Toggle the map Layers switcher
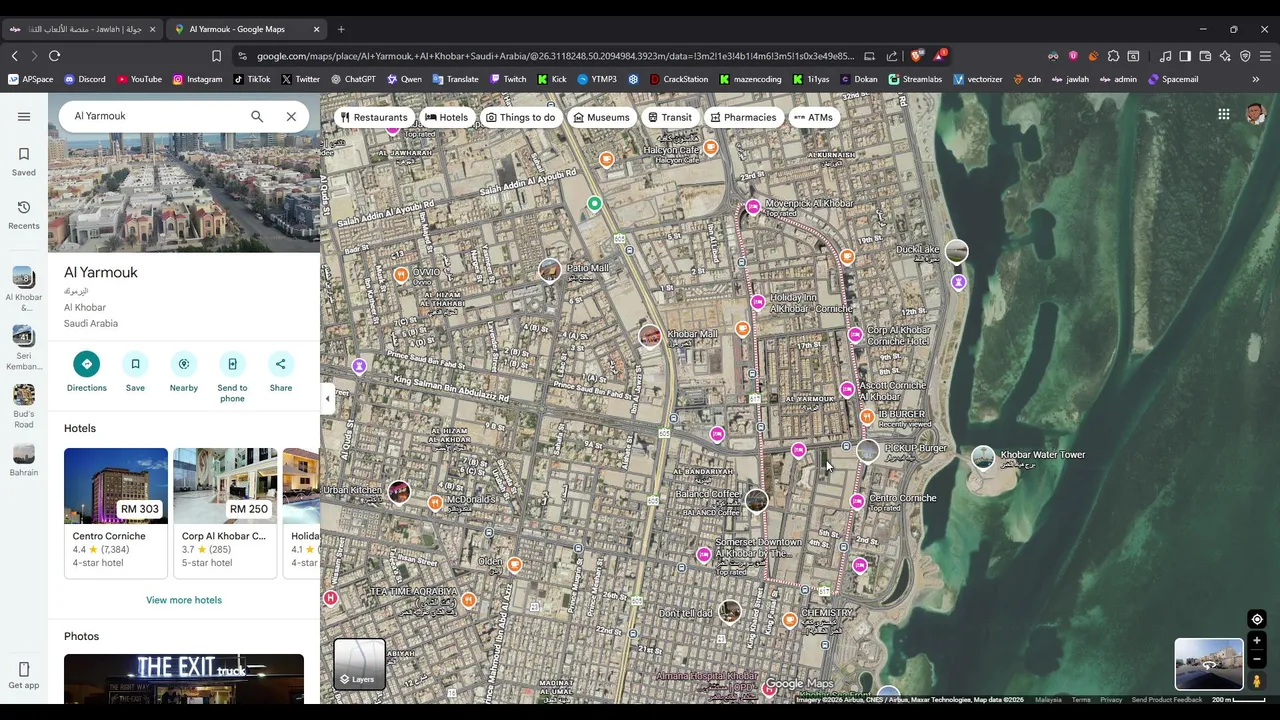 coord(359,664)
